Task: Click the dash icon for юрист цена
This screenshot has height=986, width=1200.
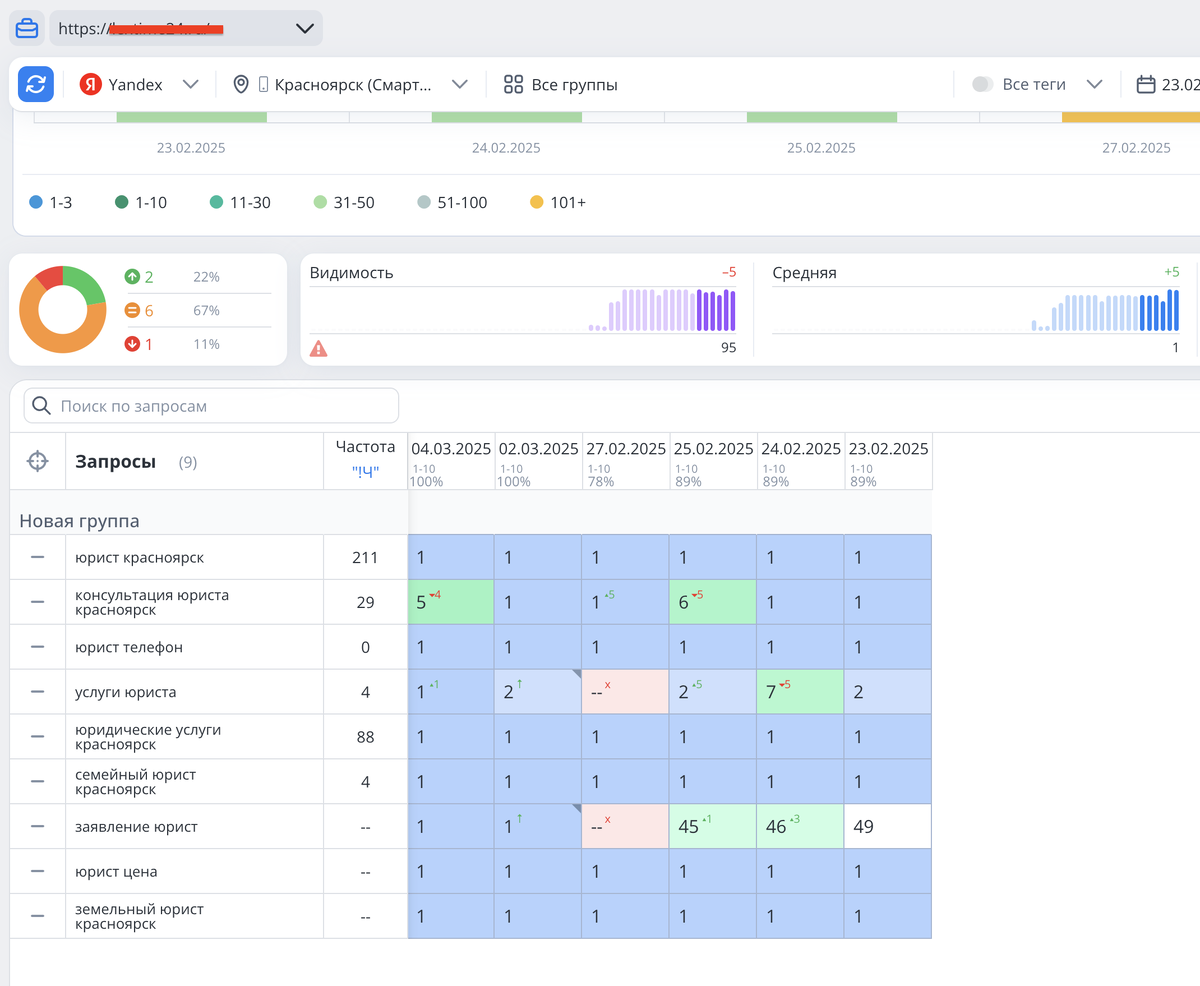Action: pyautogui.click(x=37, y=872)
